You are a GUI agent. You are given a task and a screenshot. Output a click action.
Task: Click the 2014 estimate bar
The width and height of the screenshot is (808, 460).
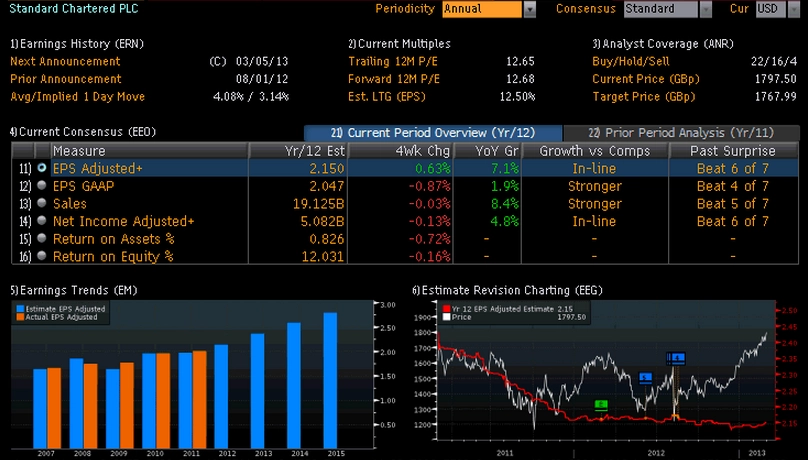[x=294, y=385]
